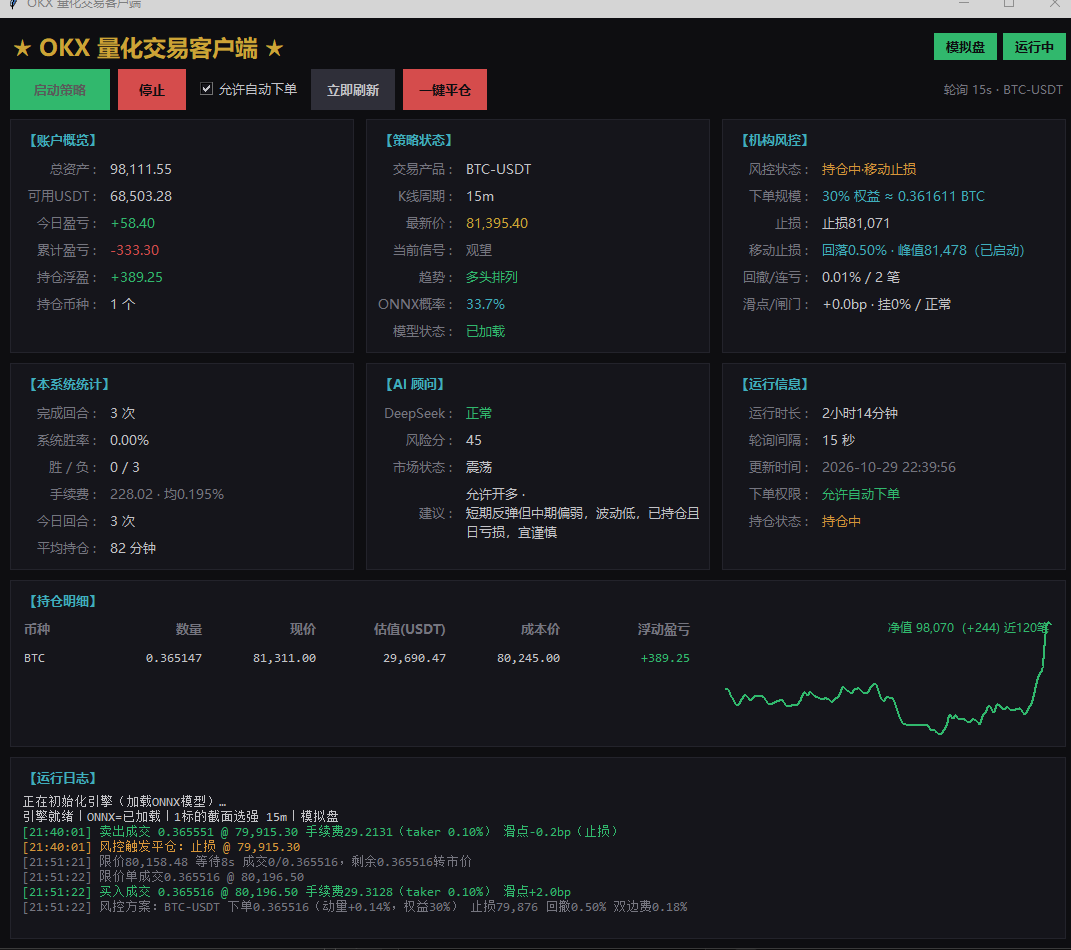The width and height of the screenshot is (1071, 950).
Task: Click the OKX 量化交易客户端 title
Action: tap(148, 48)
